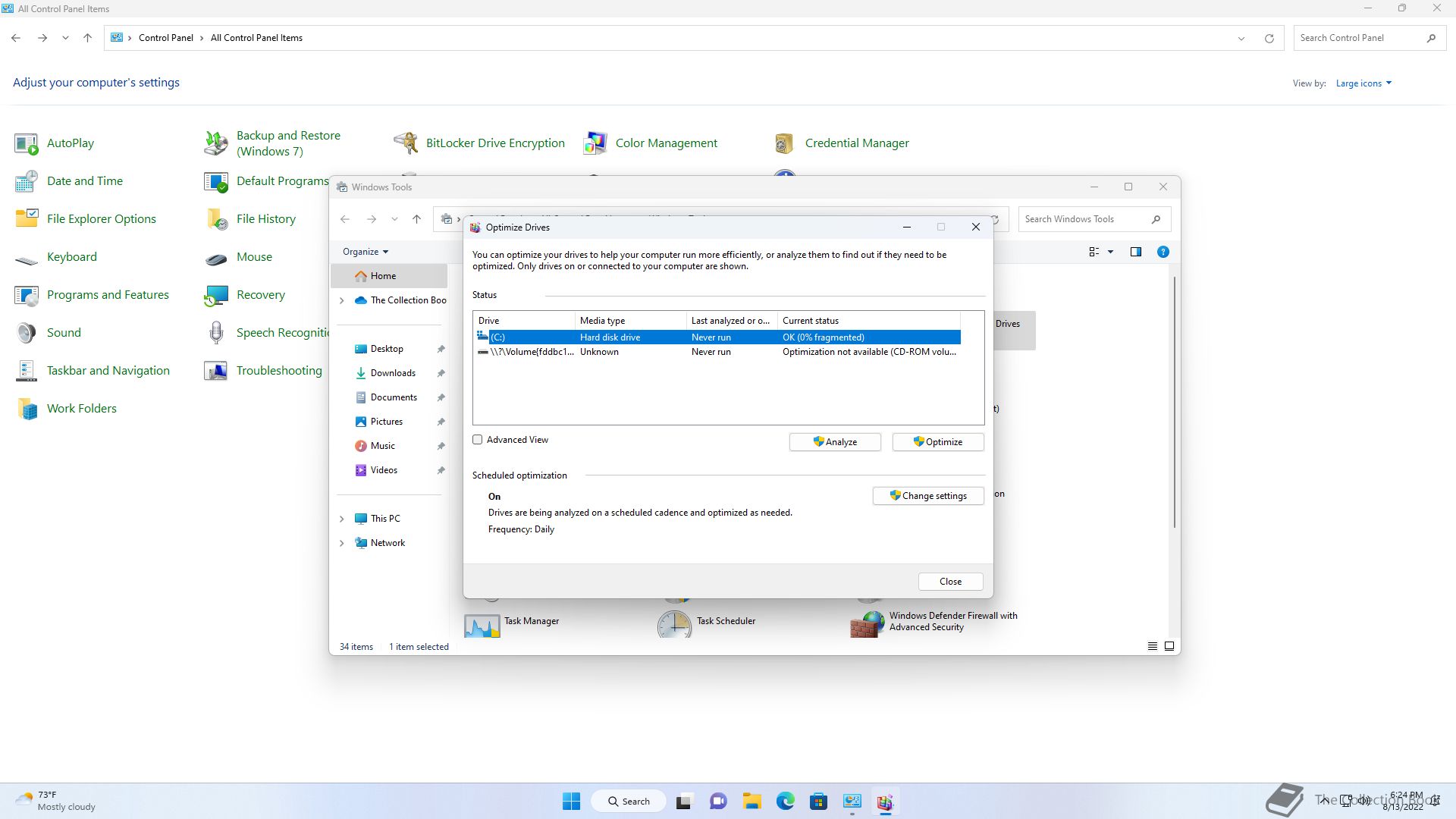Expand This PC in navigation pane
Viewport: 1456px width, 819px height.
tap(341, 519)
